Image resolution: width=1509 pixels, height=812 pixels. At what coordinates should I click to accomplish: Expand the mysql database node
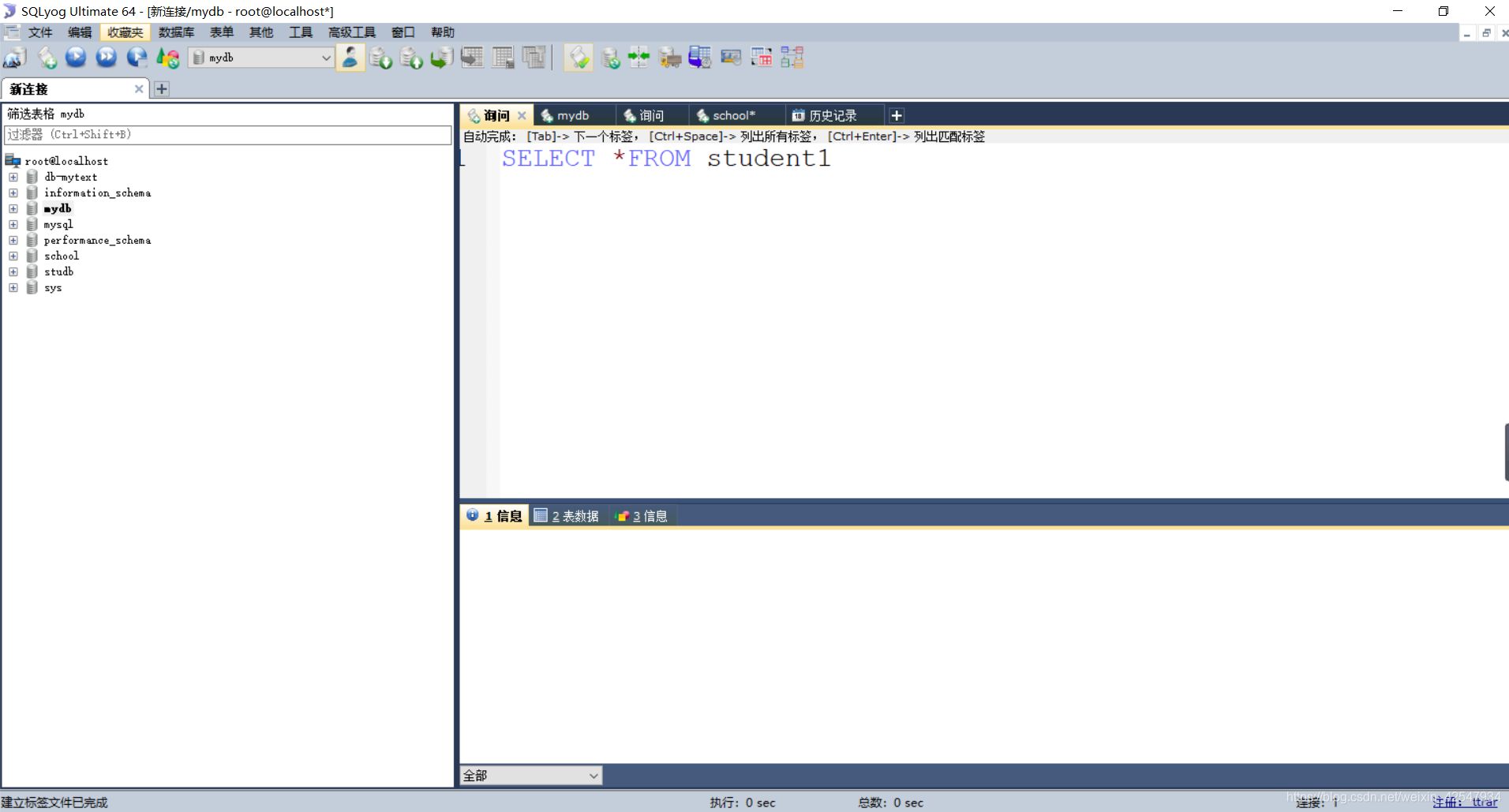click(x=13, y=224)
